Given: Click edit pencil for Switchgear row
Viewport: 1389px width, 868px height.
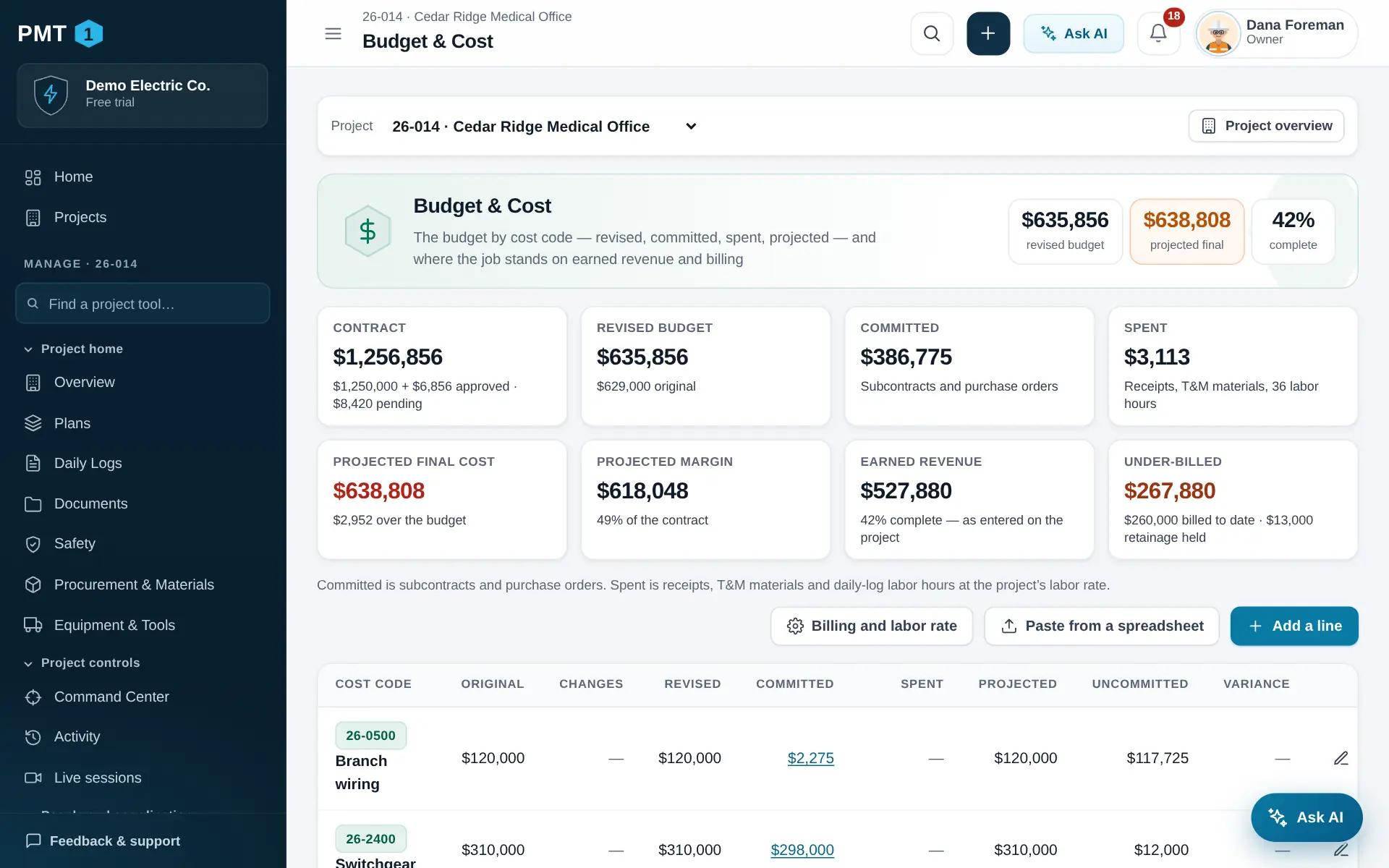Looking at the screenshot, I should click(1341, 850).
